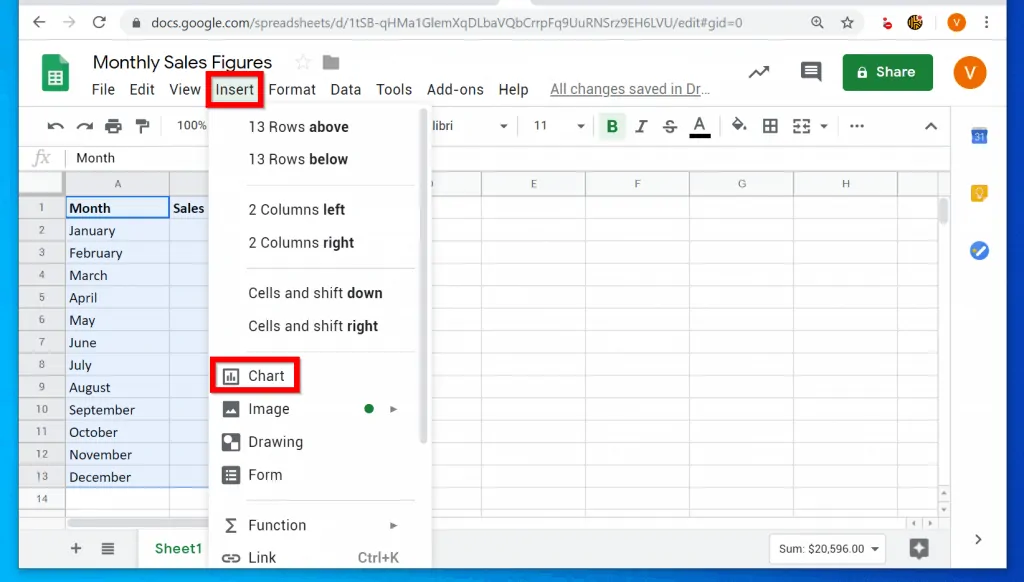Open the Sum: $20,596.00 summary dropdown
Screen dimensions: 1024x582
pos(827,549)
